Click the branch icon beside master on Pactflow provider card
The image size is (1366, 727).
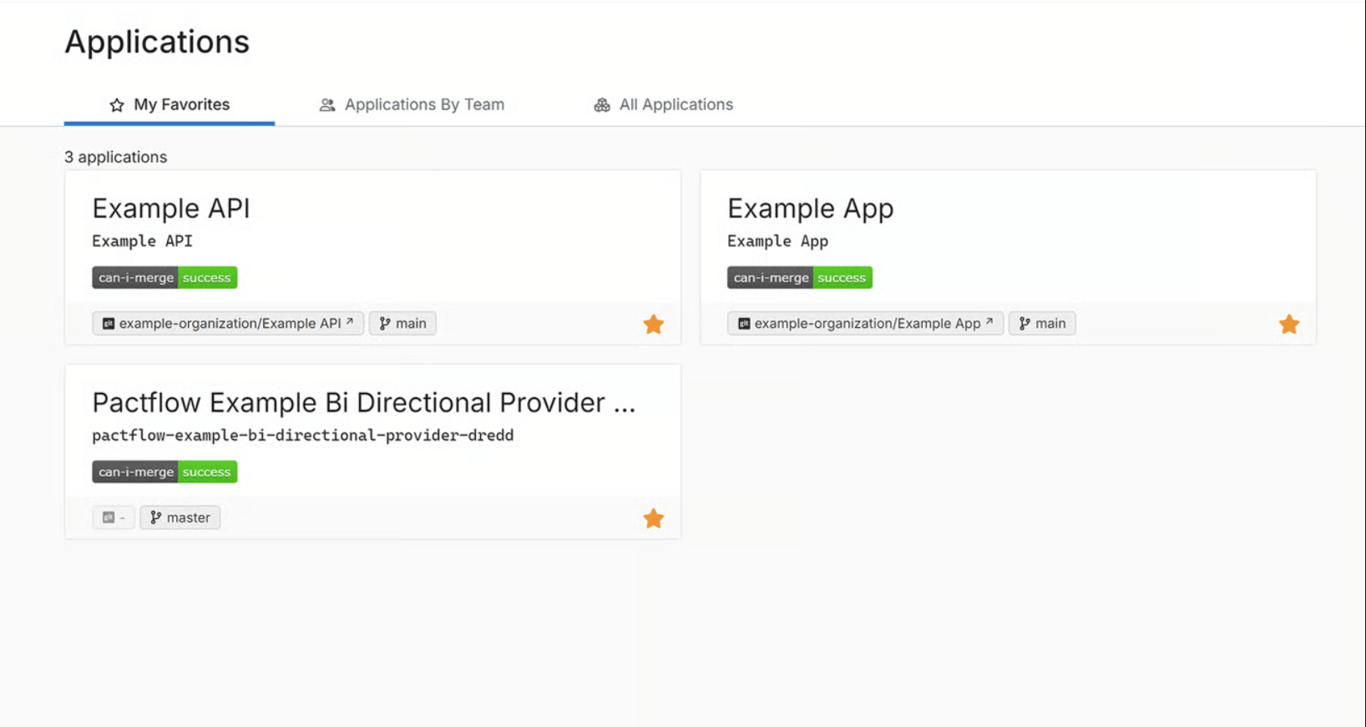(155, 517)
